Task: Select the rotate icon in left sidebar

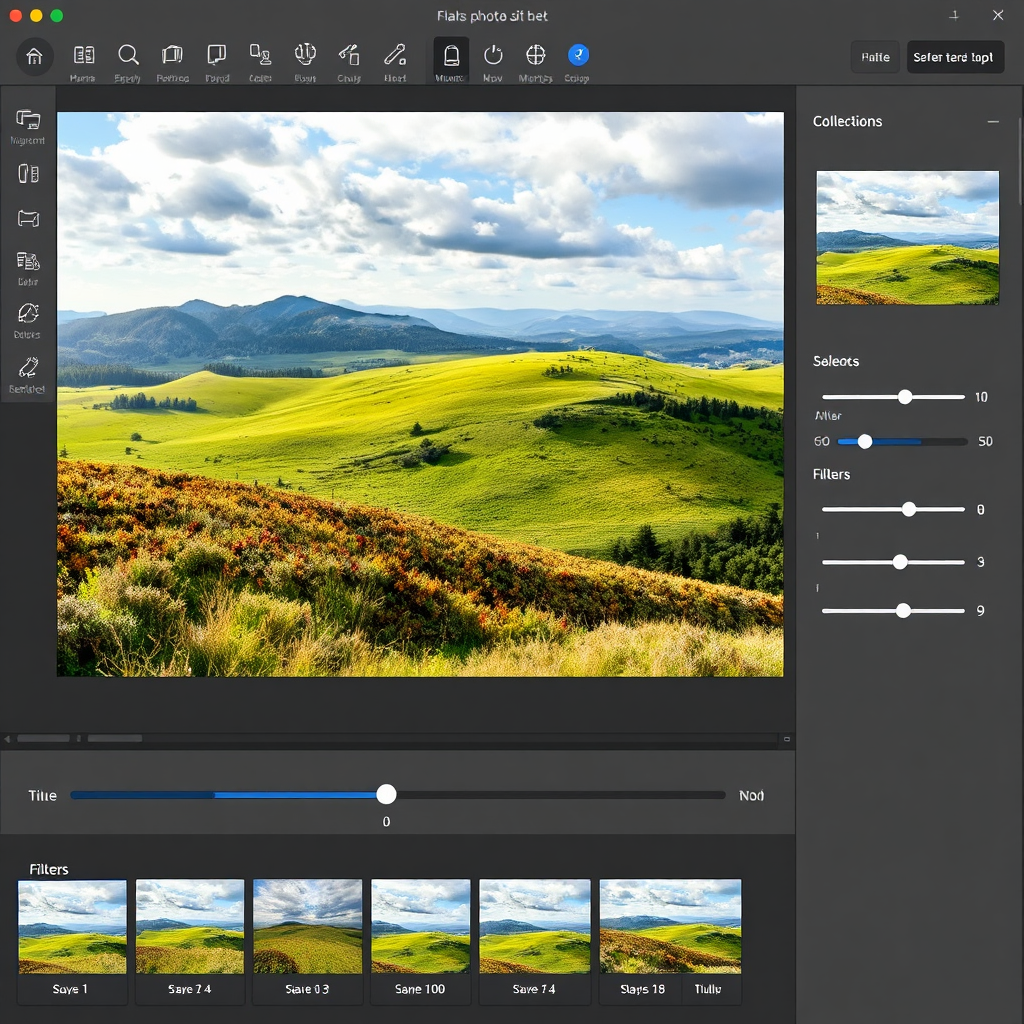Action: (x=28, y=312)
